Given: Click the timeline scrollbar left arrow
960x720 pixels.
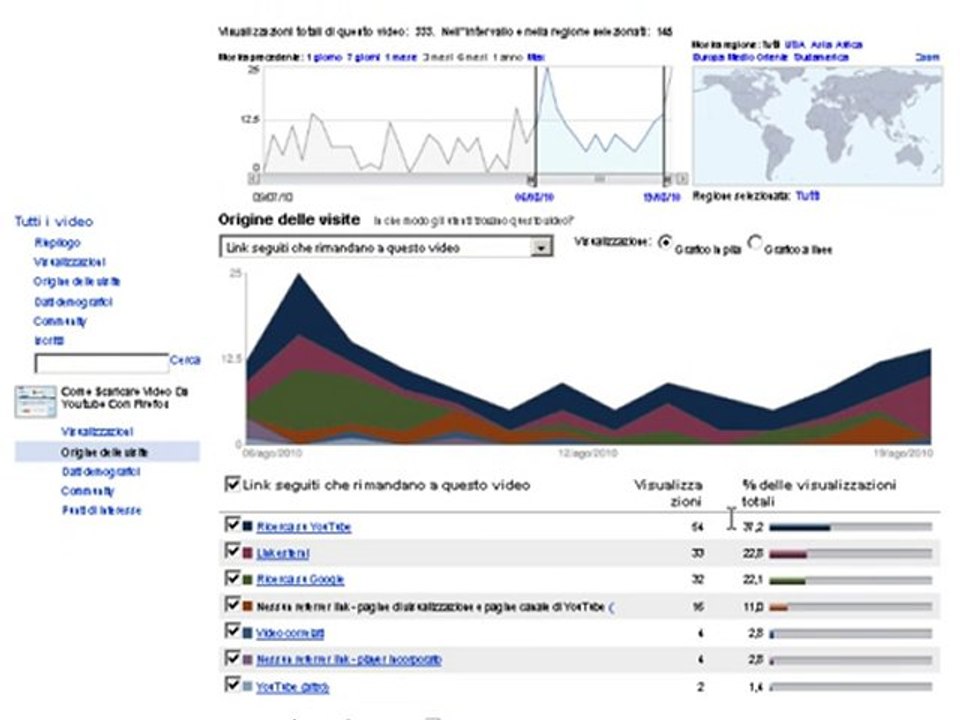Looking at the screenshot, I should 253,179.
